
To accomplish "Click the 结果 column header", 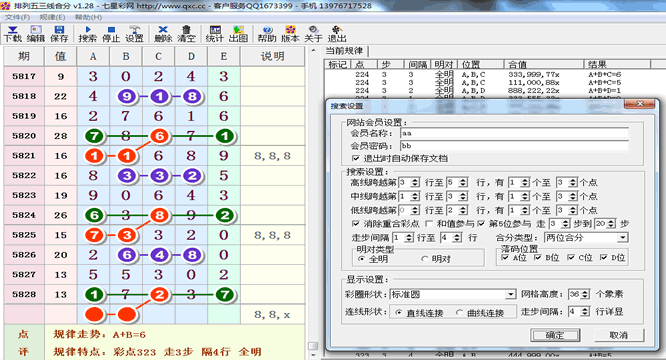I will 618,65.
